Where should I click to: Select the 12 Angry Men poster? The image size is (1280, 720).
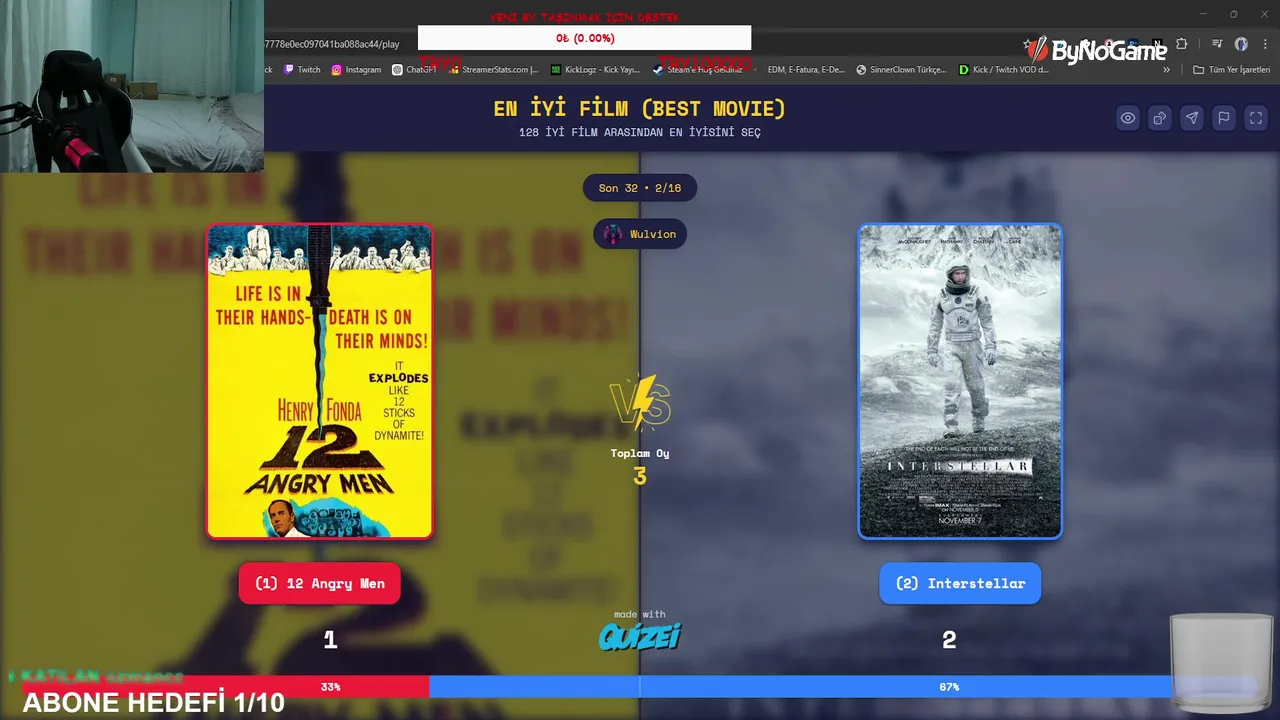[320, 381]
